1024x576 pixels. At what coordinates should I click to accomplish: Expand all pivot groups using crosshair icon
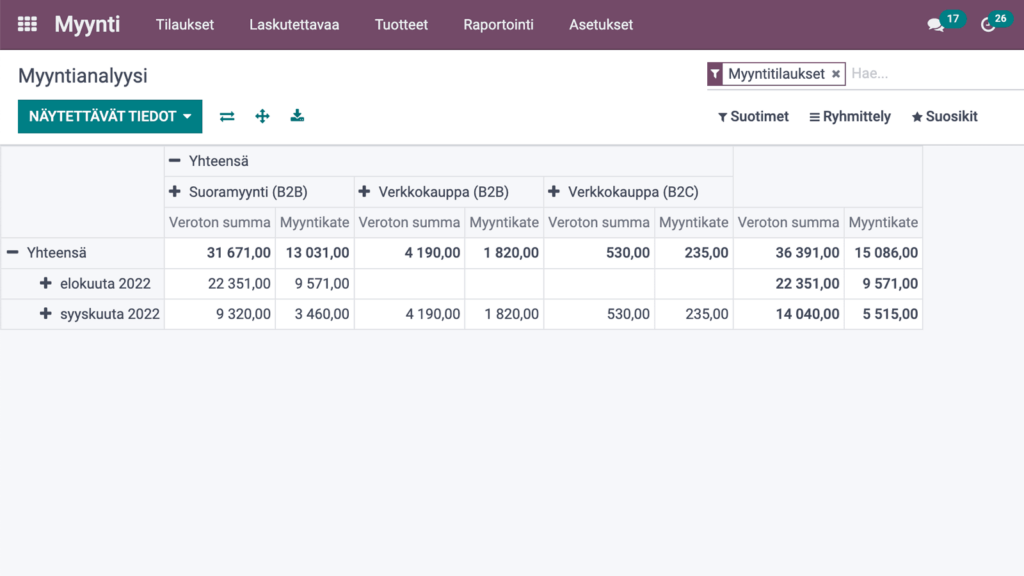(x=262, y=116)
